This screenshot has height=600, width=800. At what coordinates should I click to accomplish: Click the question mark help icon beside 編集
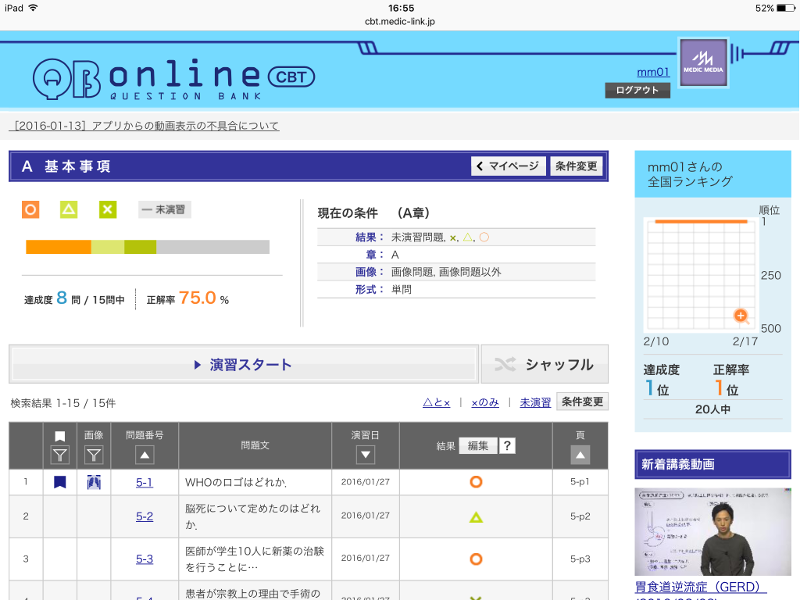[508, 446]
